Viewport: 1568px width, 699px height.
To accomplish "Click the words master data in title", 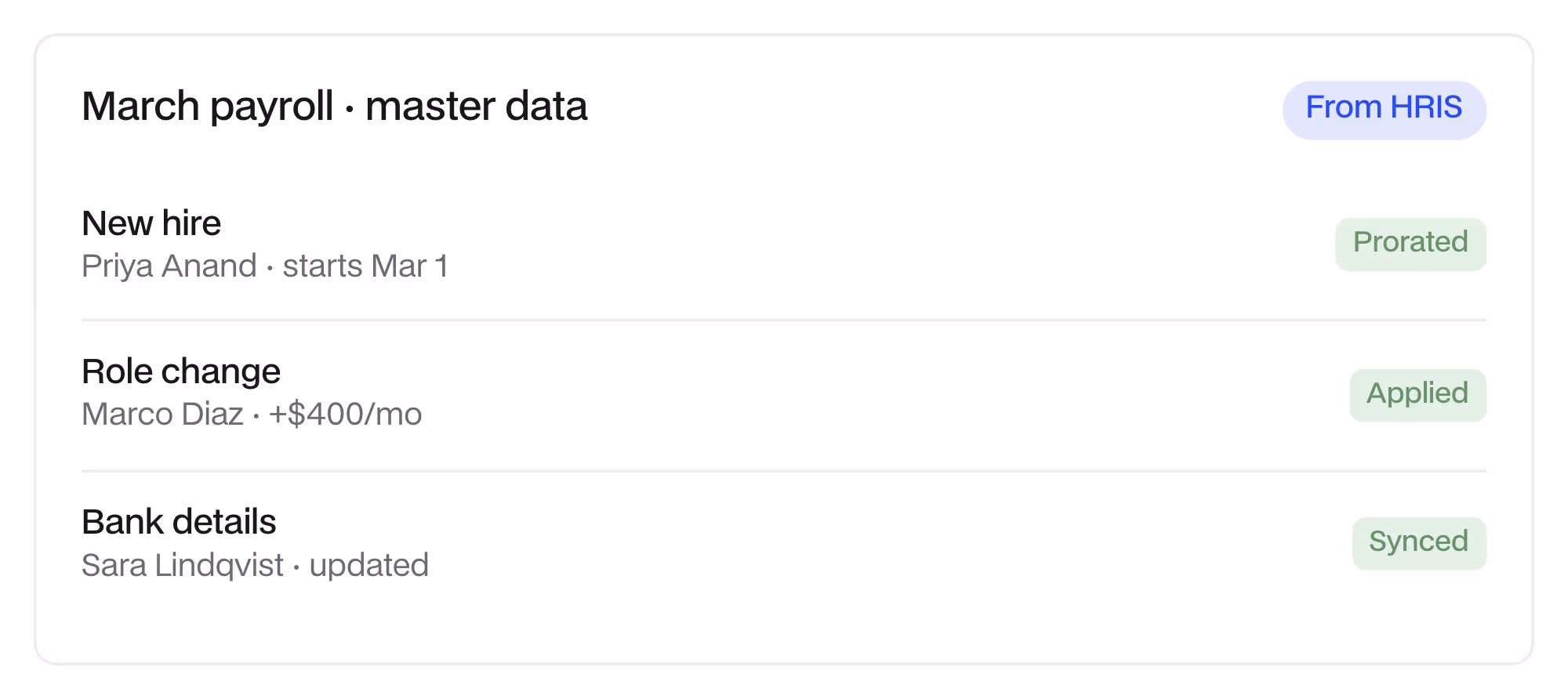I will coord(477,107).
